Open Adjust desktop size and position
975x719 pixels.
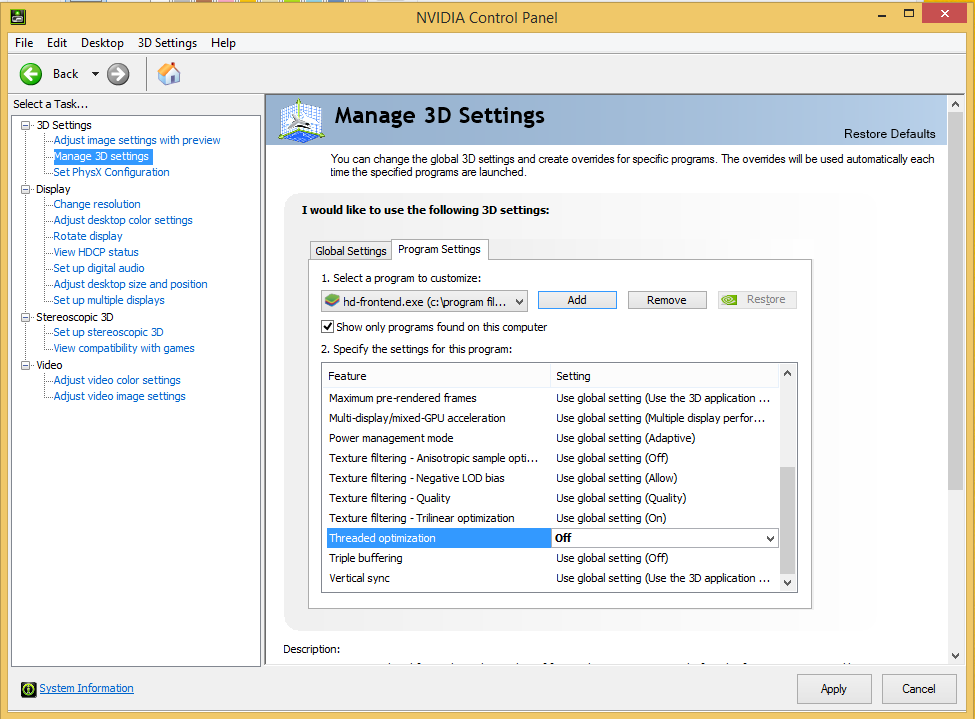(131, 284)
